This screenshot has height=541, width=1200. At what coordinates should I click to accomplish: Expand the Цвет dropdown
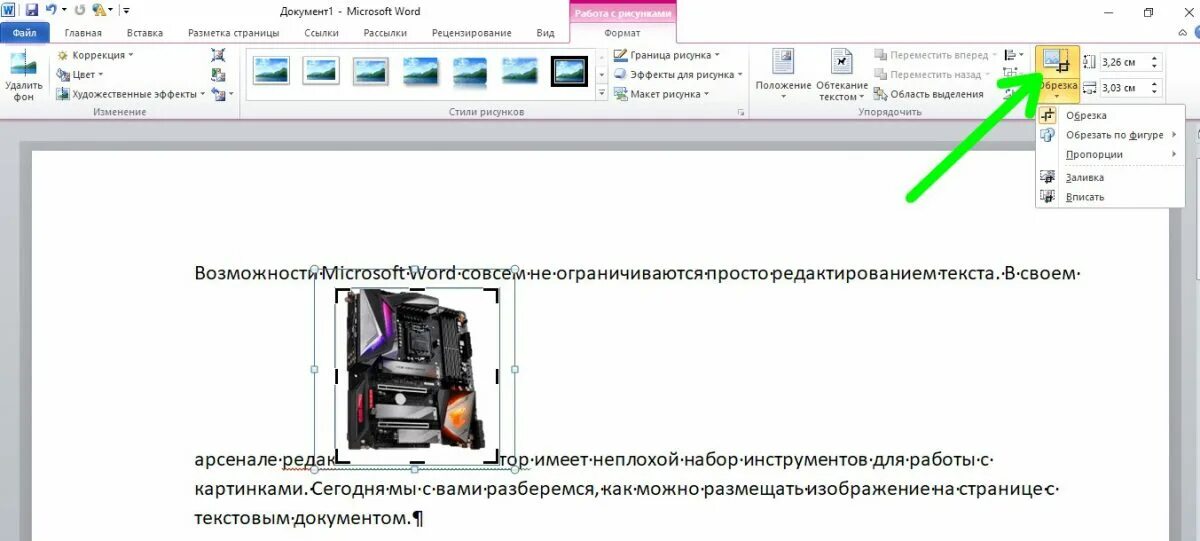(80, 74)
